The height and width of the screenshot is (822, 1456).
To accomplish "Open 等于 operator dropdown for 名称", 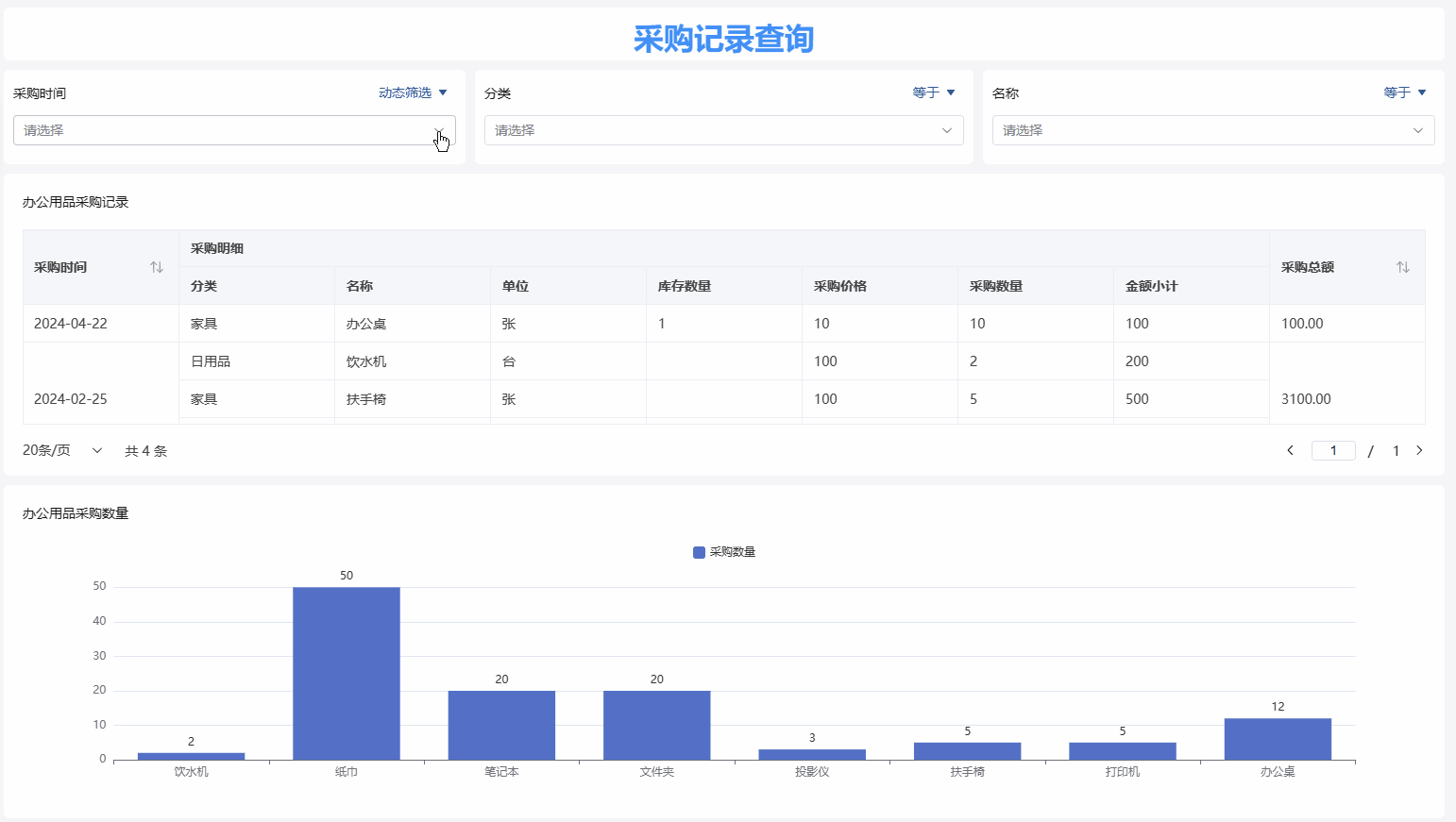I will [1405, 92].
